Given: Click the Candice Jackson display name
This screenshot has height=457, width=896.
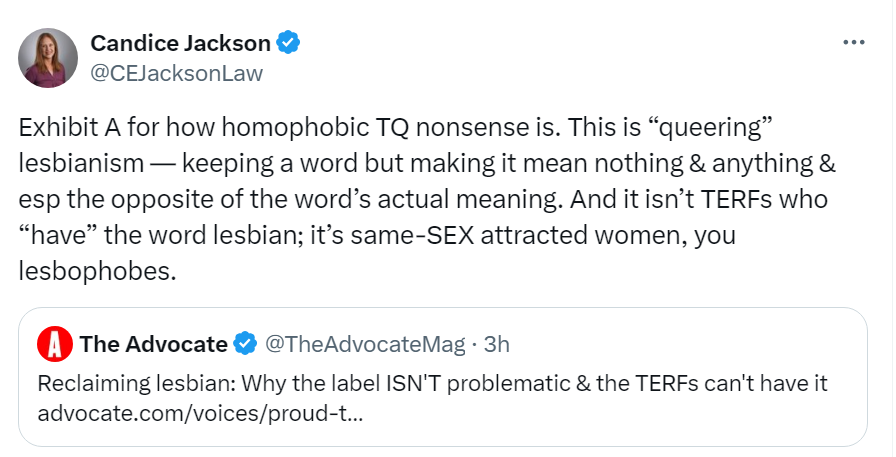Looking at the screenshot, I should pyautogui.click(x=180, y=43).
